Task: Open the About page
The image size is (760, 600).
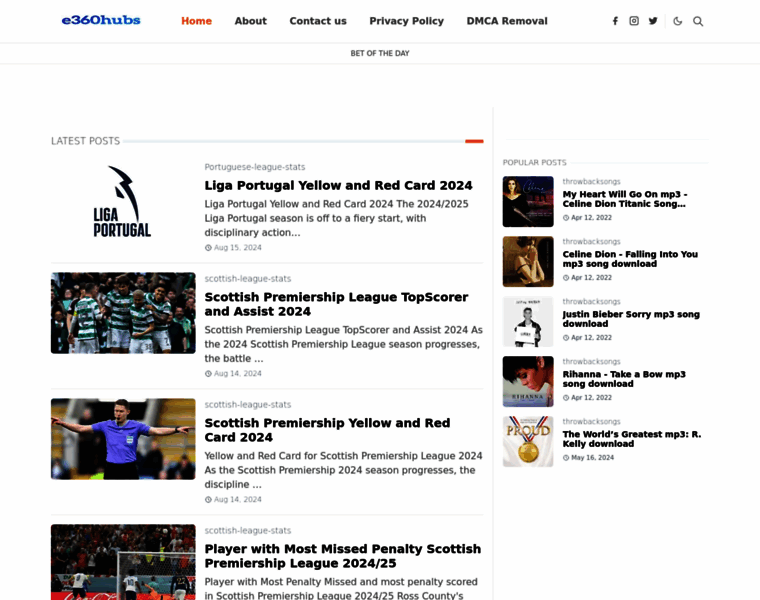Action: point(251,21)
